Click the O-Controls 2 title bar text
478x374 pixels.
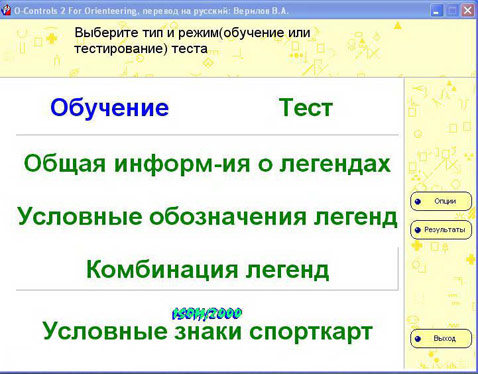(151, 11)
